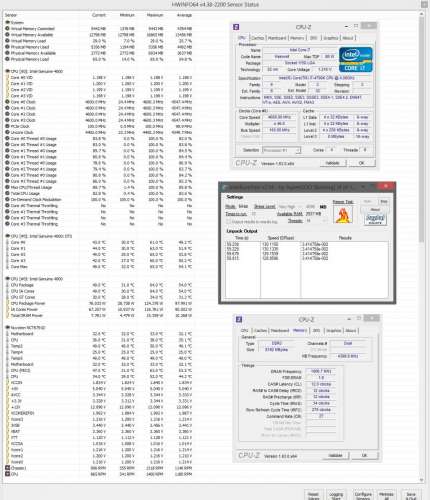Screen dimensions: 430x500
Task: Click the IntelBurnTest flame Freeze Test icon
Action: [x=343, y=215]
